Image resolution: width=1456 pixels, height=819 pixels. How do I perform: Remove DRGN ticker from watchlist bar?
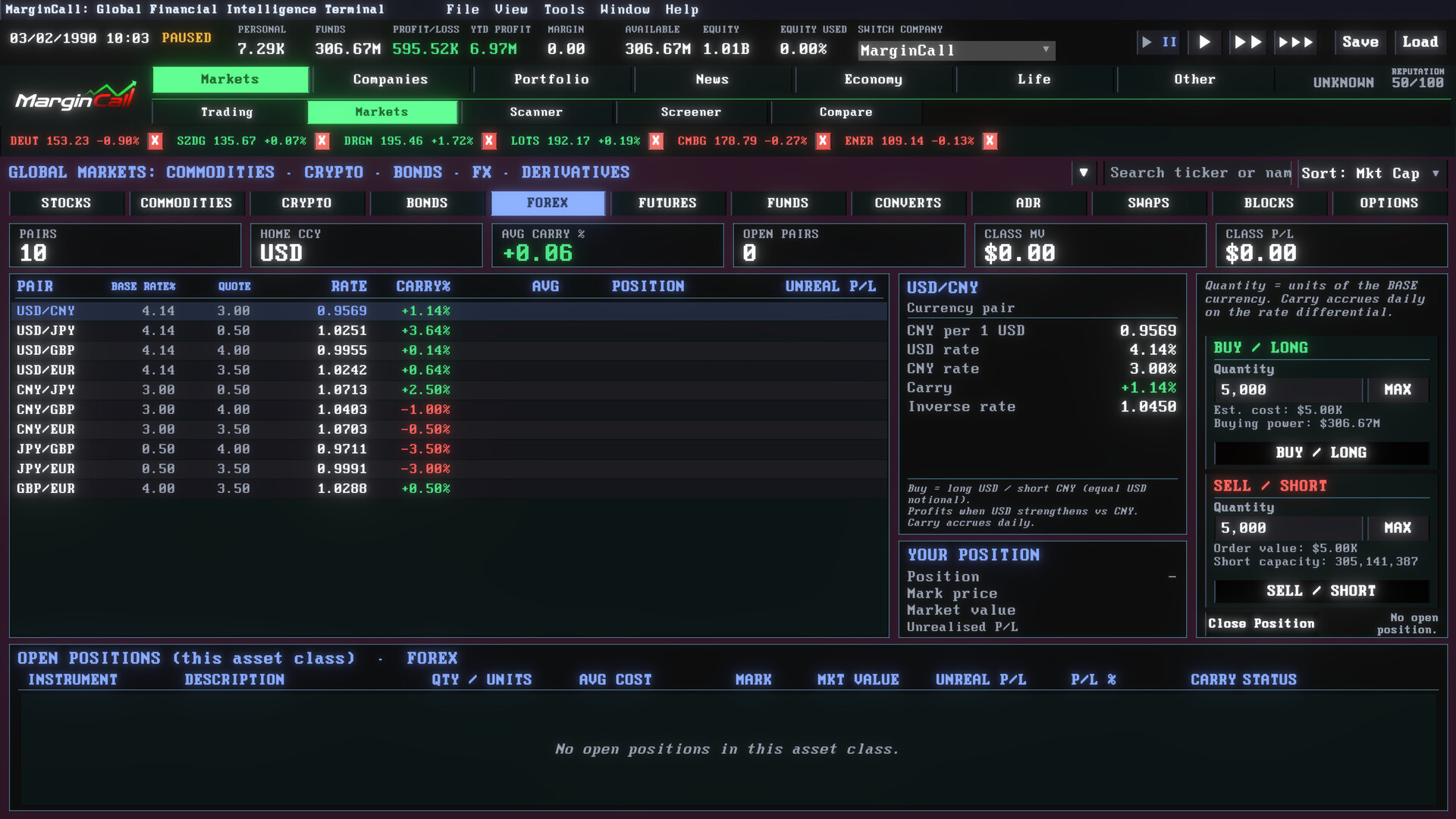[489, 141]
